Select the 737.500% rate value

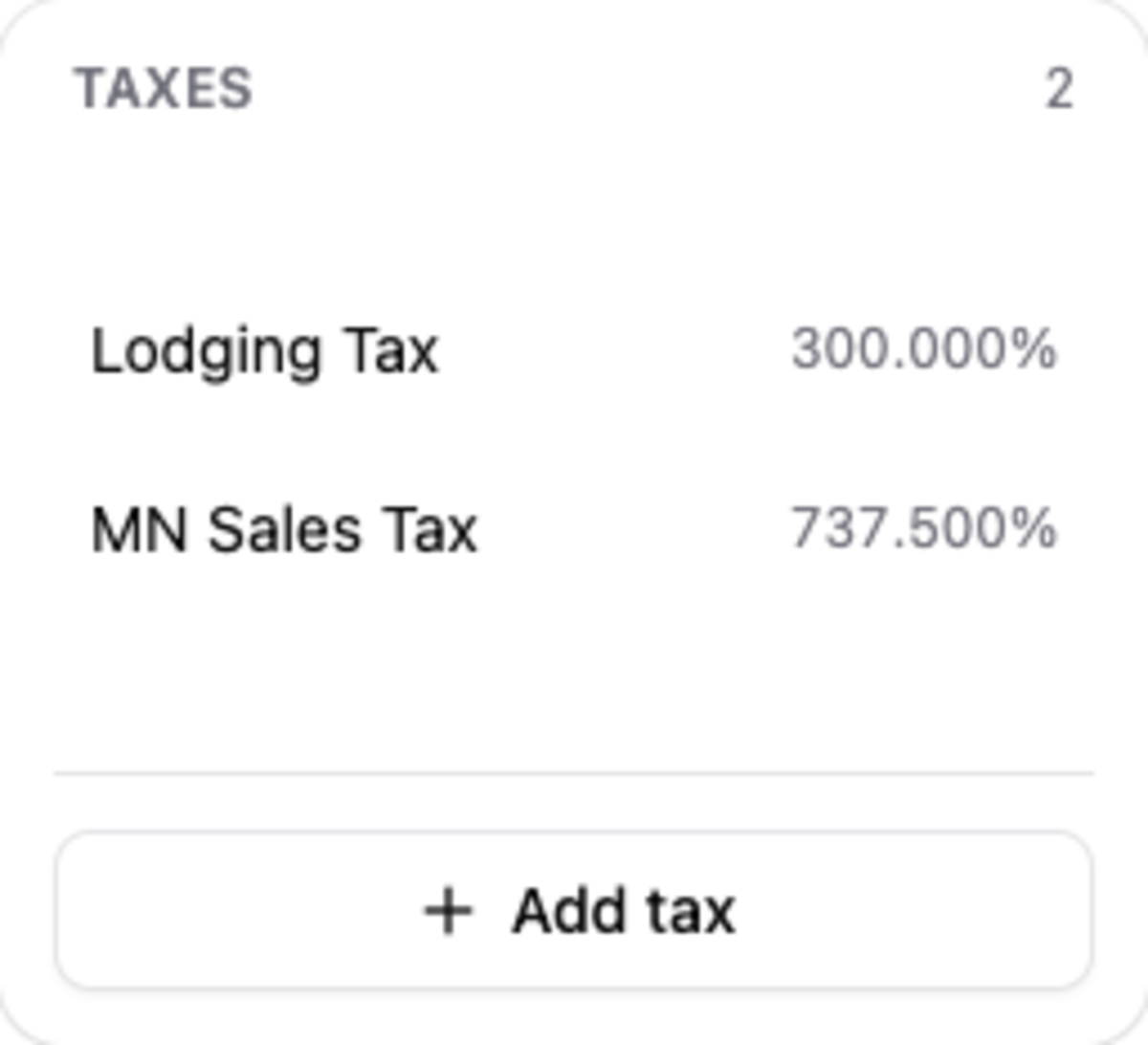924,527
